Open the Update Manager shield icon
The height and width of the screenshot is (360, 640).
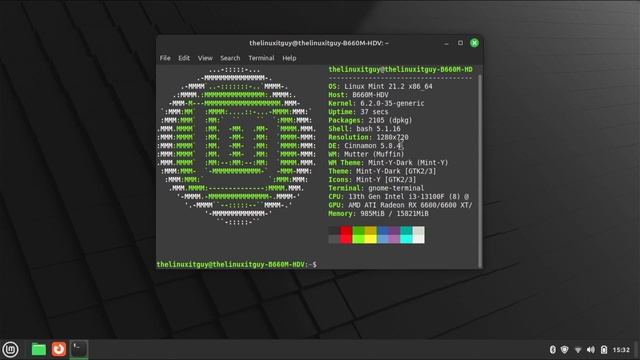click(564, 350)
